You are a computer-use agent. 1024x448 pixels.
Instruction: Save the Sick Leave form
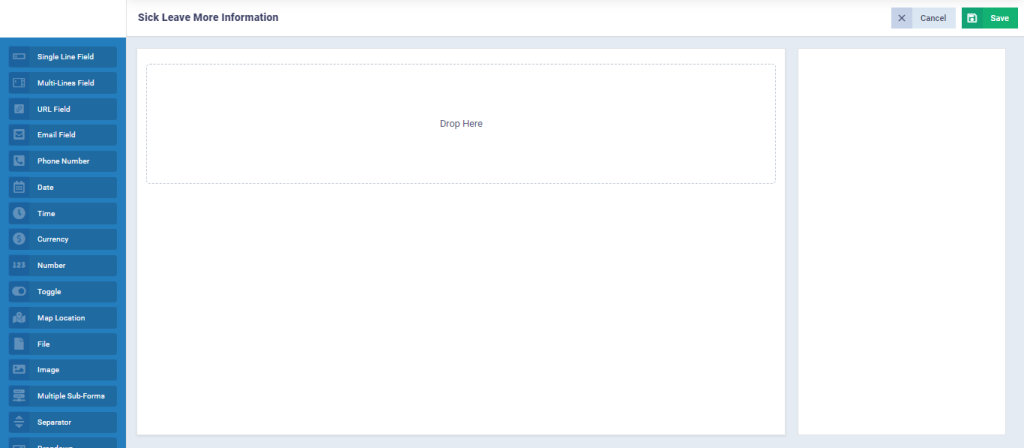[989, 18]
